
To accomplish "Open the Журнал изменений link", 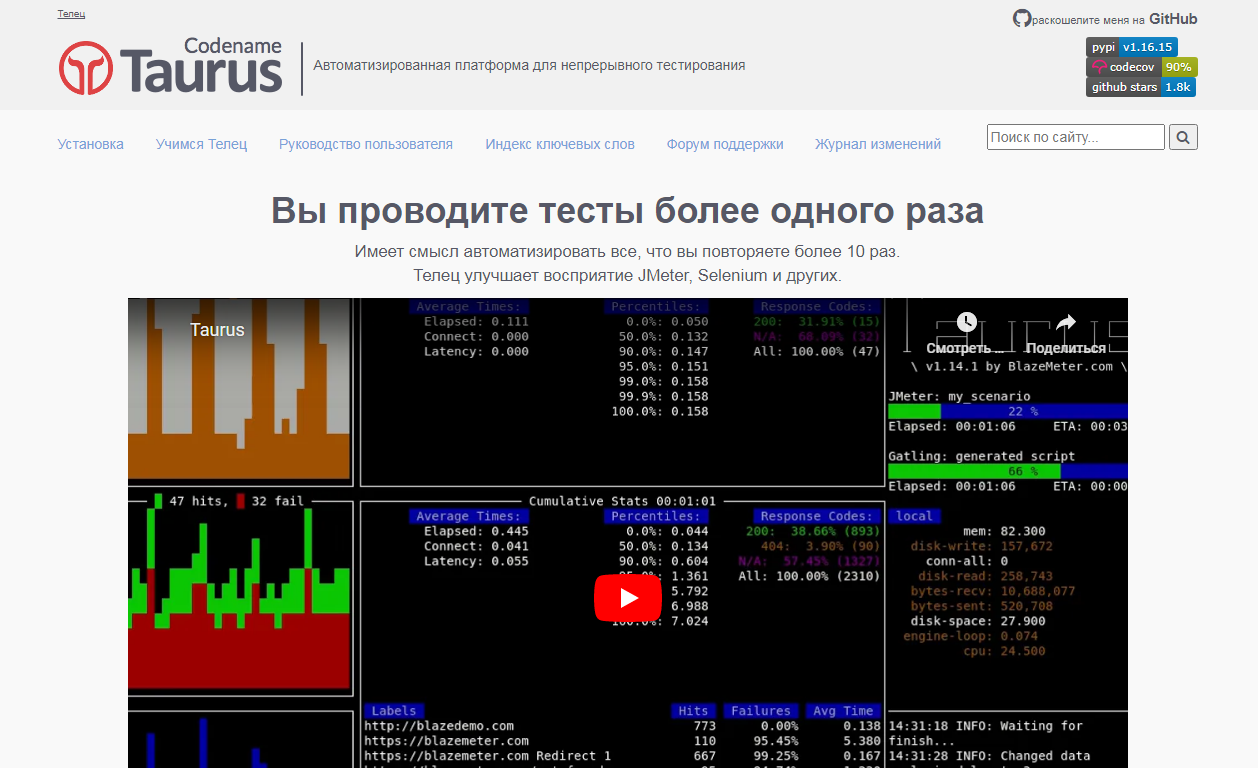I will coord(878,144).
